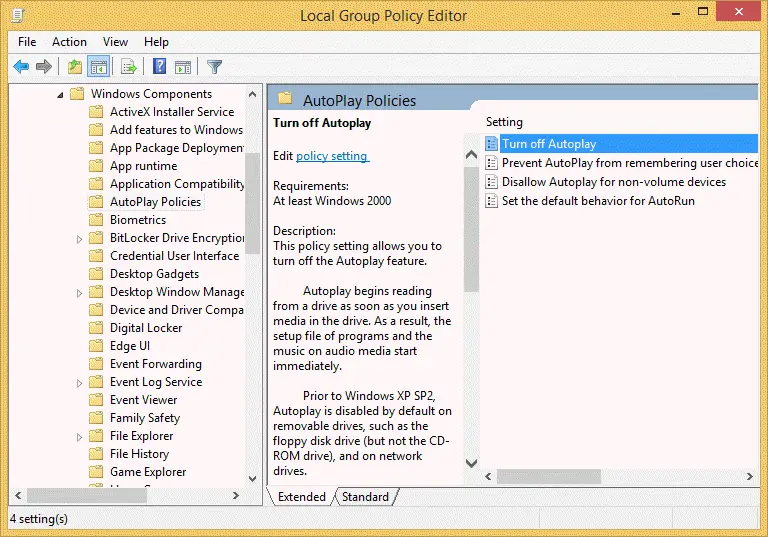Click settings list scroll left arrow
Viewport: 768px width, 537px height.
tap(488, 476)
